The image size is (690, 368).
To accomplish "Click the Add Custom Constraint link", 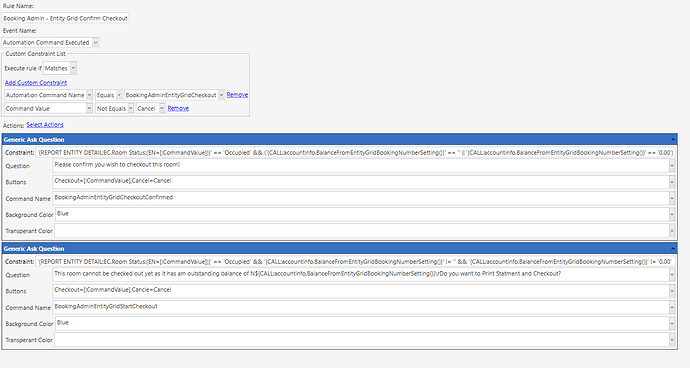I will 36,82.
